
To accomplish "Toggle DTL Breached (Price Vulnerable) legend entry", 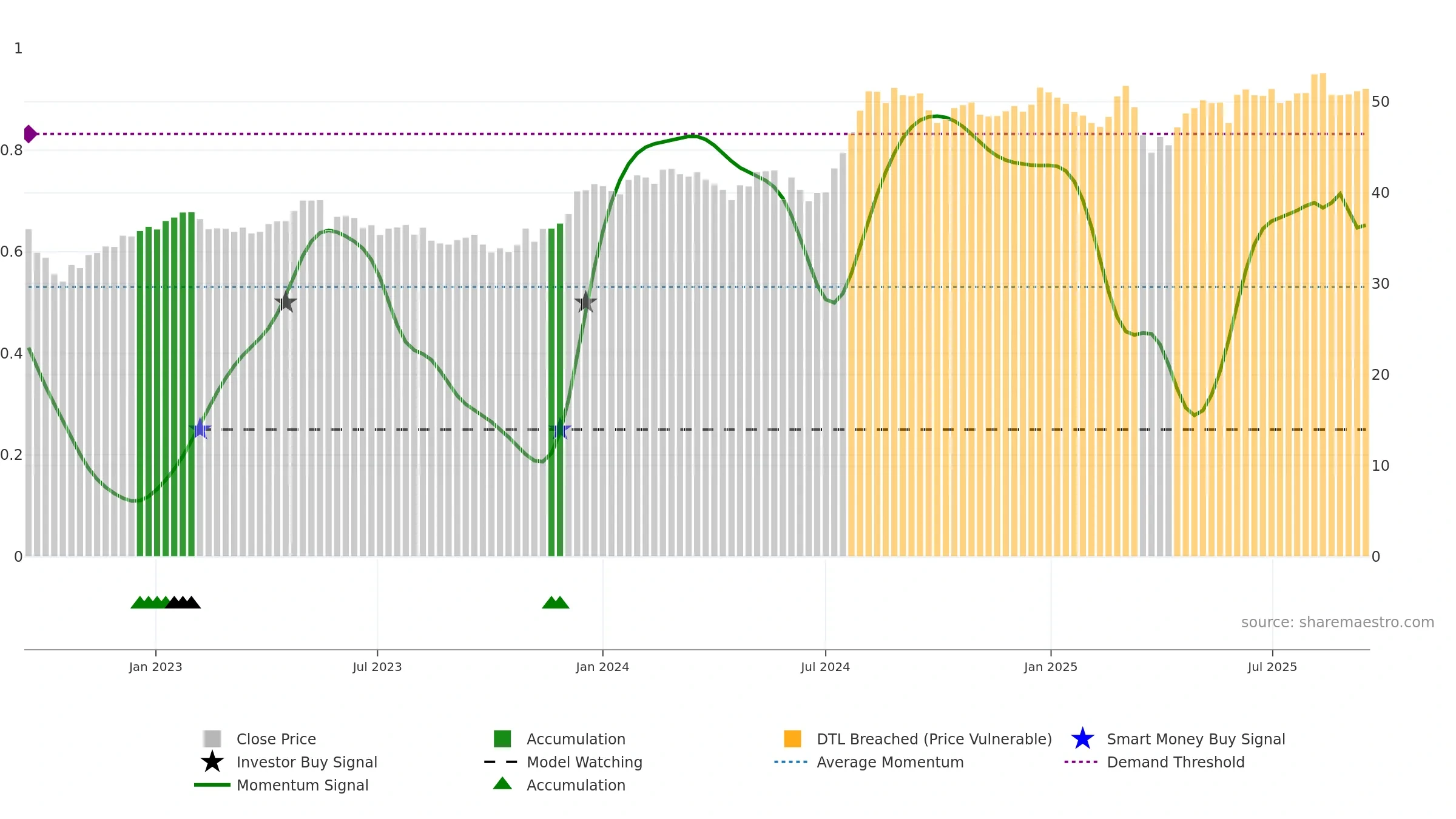I will [934, 739].
